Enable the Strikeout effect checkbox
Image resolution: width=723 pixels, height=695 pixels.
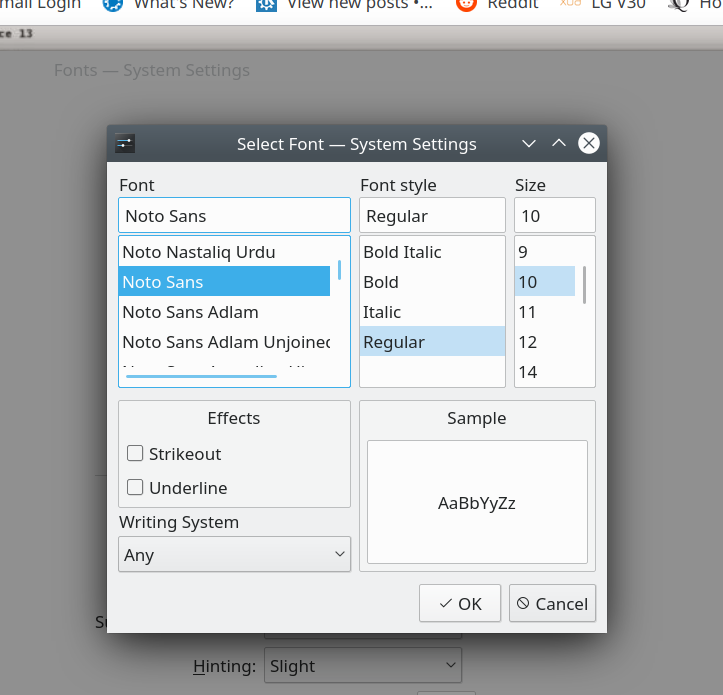(136, 454)
